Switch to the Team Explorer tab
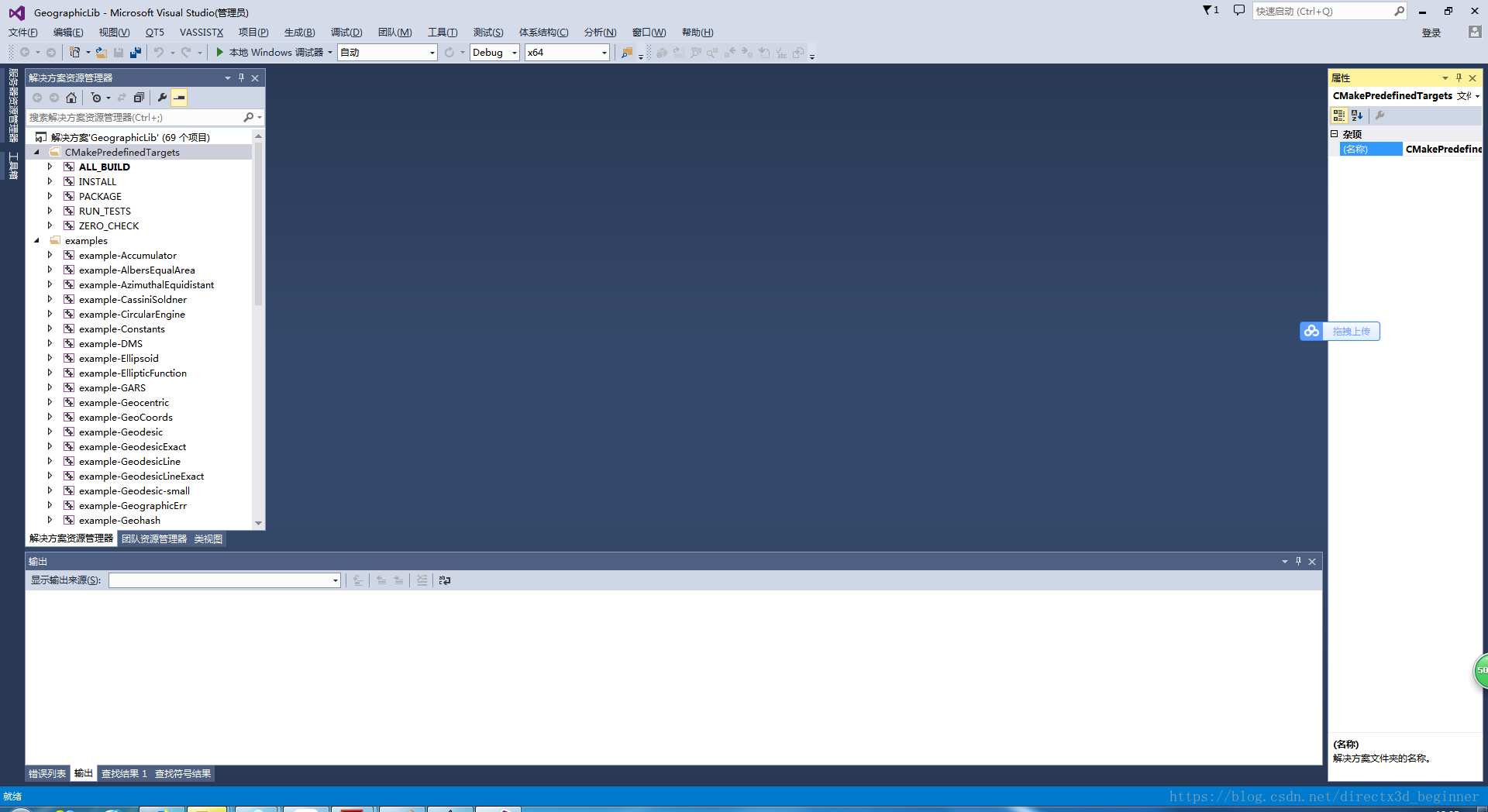Screen dimensions: 1488x812 tap(154, 539)
